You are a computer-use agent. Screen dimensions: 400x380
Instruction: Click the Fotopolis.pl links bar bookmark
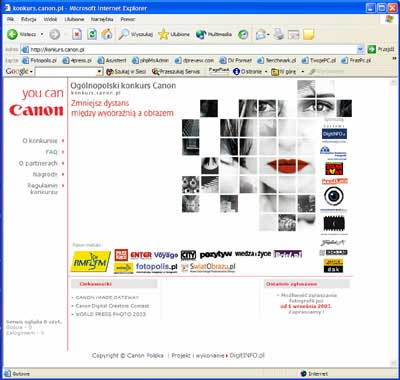pyautogui.click(x=39, y=60)
